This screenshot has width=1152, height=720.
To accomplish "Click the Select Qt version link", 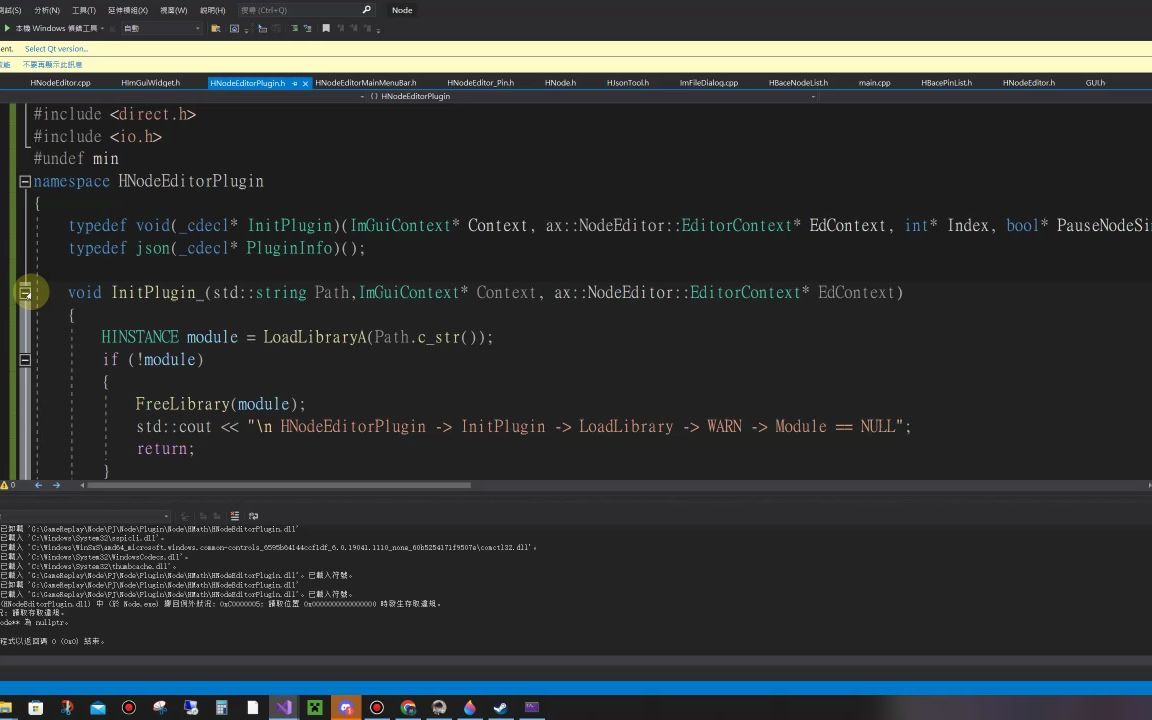I will point(57,48).
